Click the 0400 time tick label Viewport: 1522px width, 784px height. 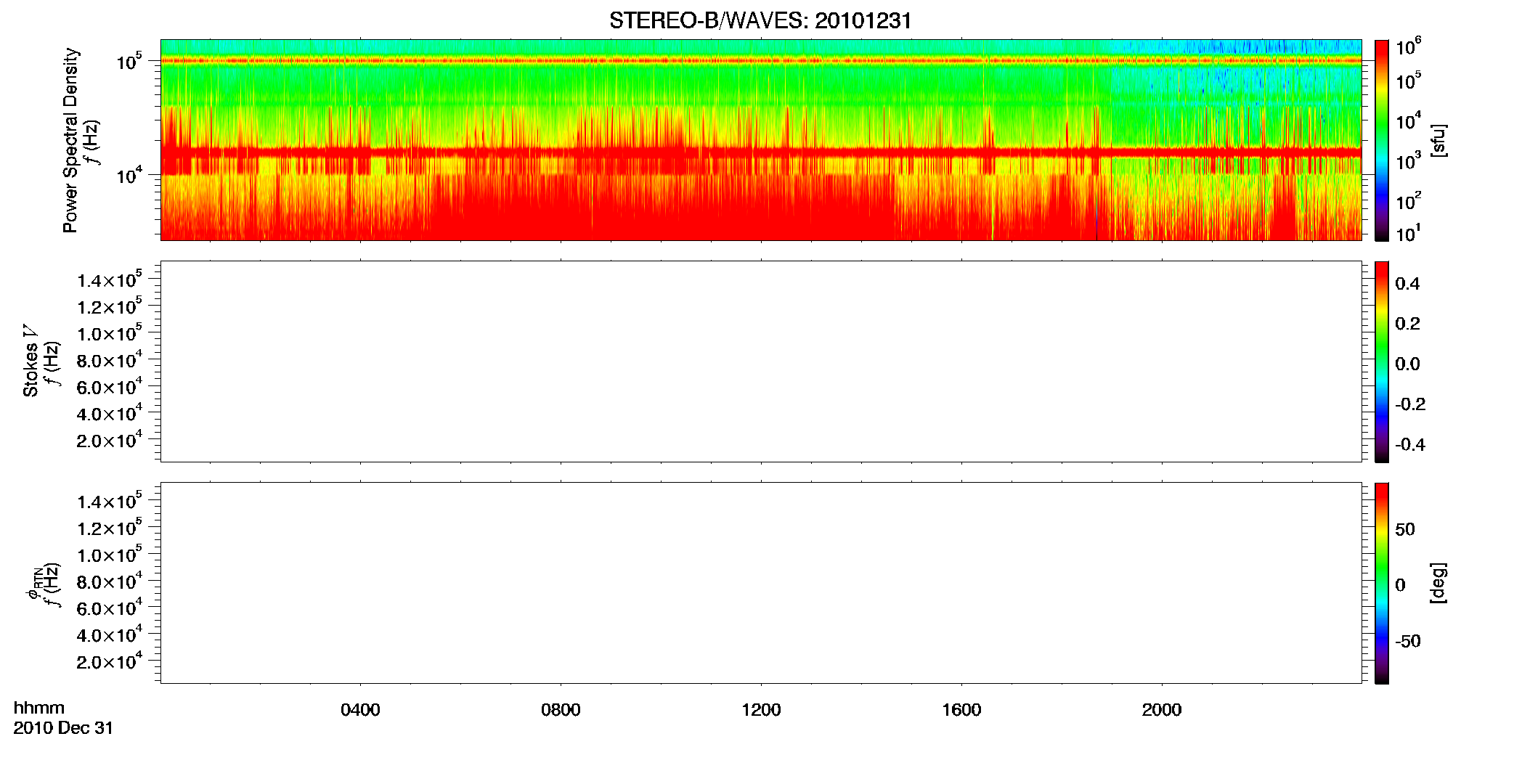click(360, 710)
